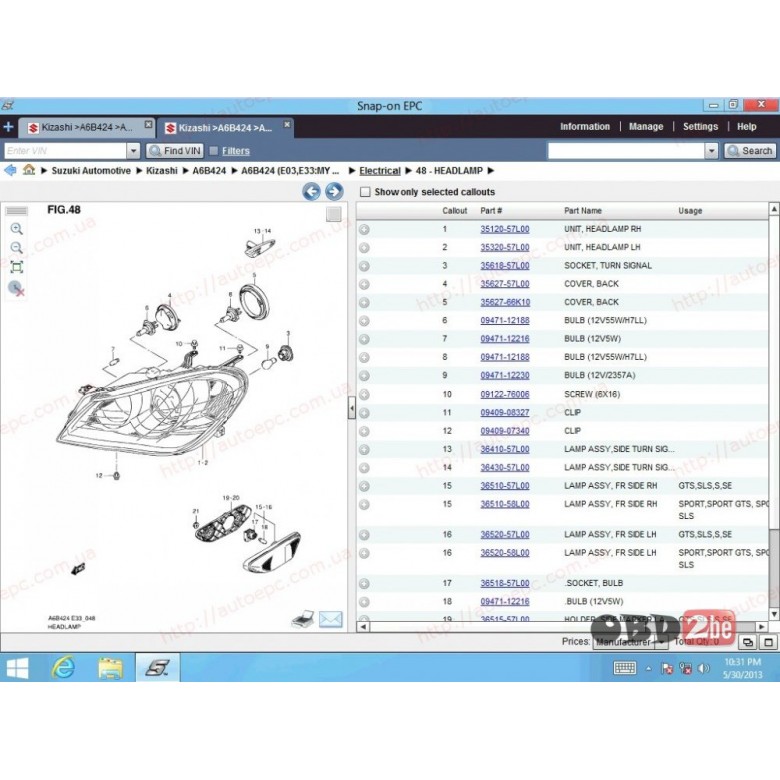780x780 pixels.
Task: Open part number 36510-58L00 link
Action: [504, 504]
